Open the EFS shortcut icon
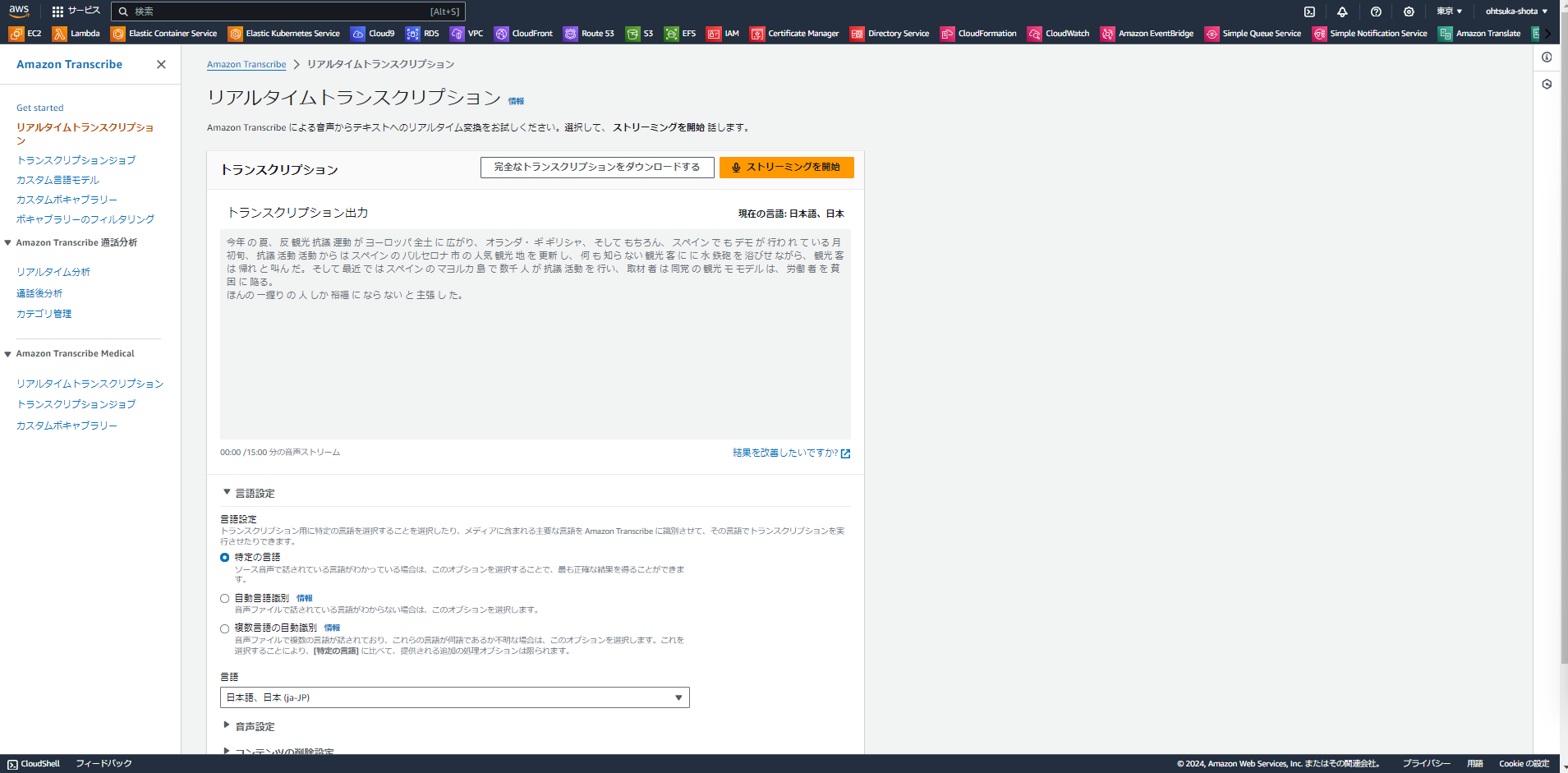The width and height of the screenshot is (1568, 773). [671, 34]
